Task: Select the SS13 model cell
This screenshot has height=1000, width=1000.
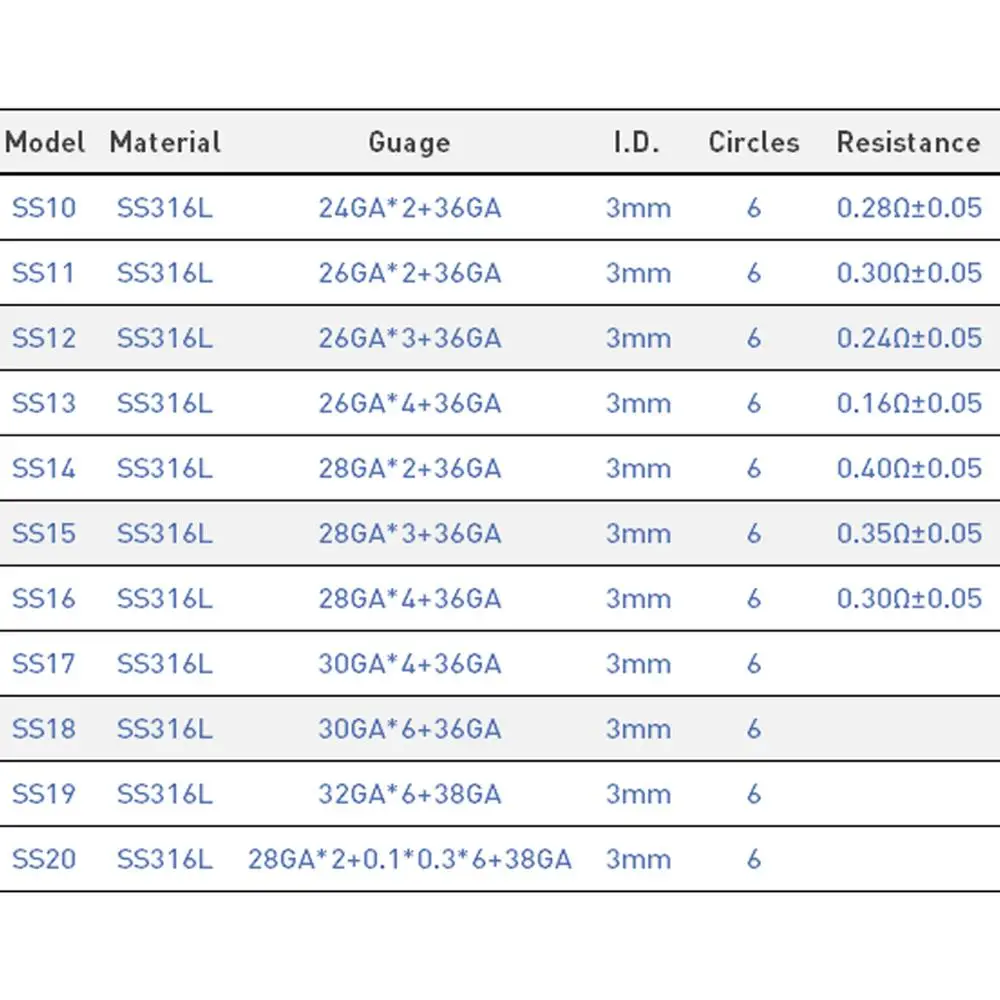Action: click(44, 403)
